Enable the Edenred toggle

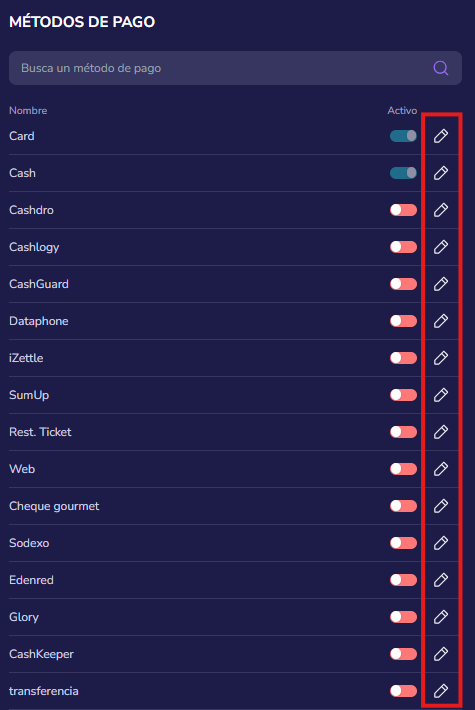coord(403,580)
